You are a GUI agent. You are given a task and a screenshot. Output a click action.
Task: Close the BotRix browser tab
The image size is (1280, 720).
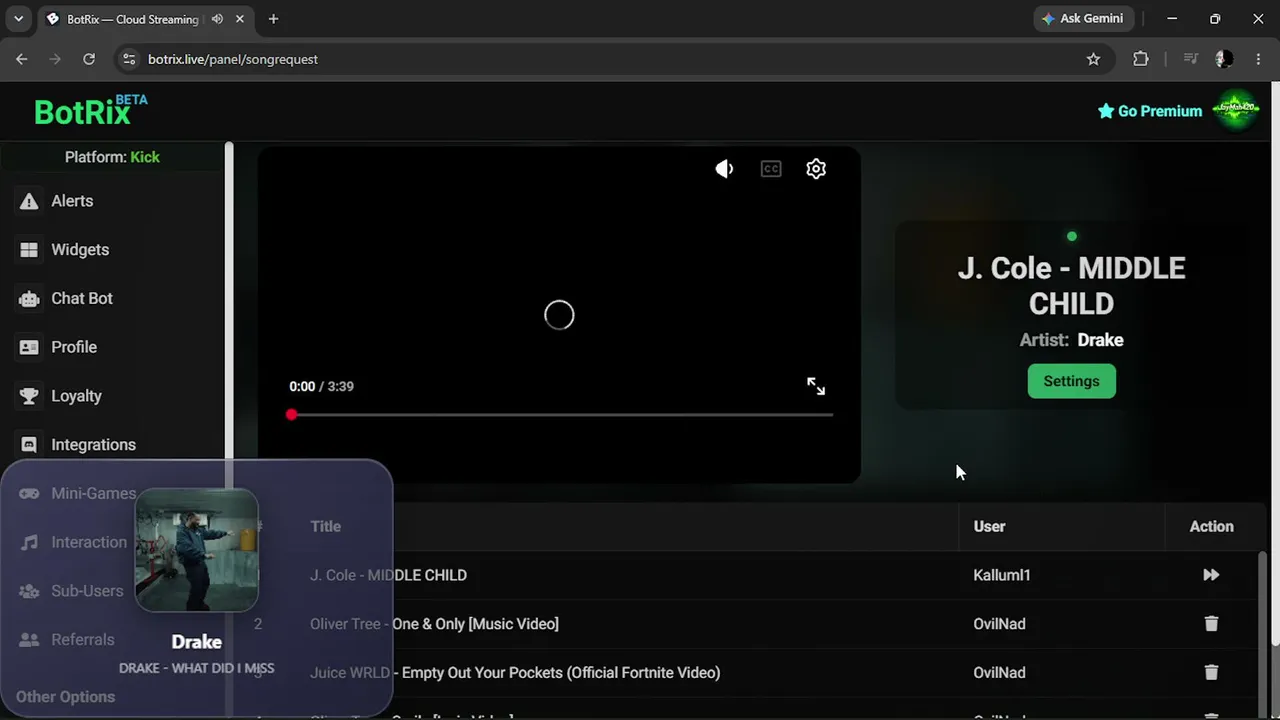point(241,19)
